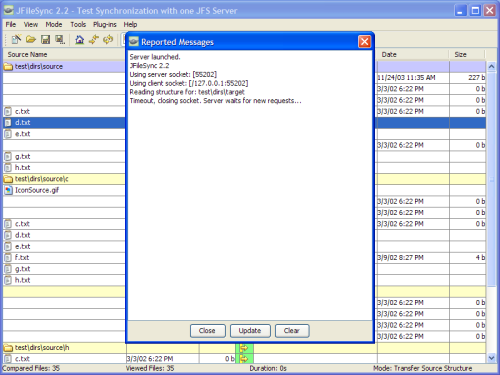Save the profile with the floppy disk icon

point(45,40)
